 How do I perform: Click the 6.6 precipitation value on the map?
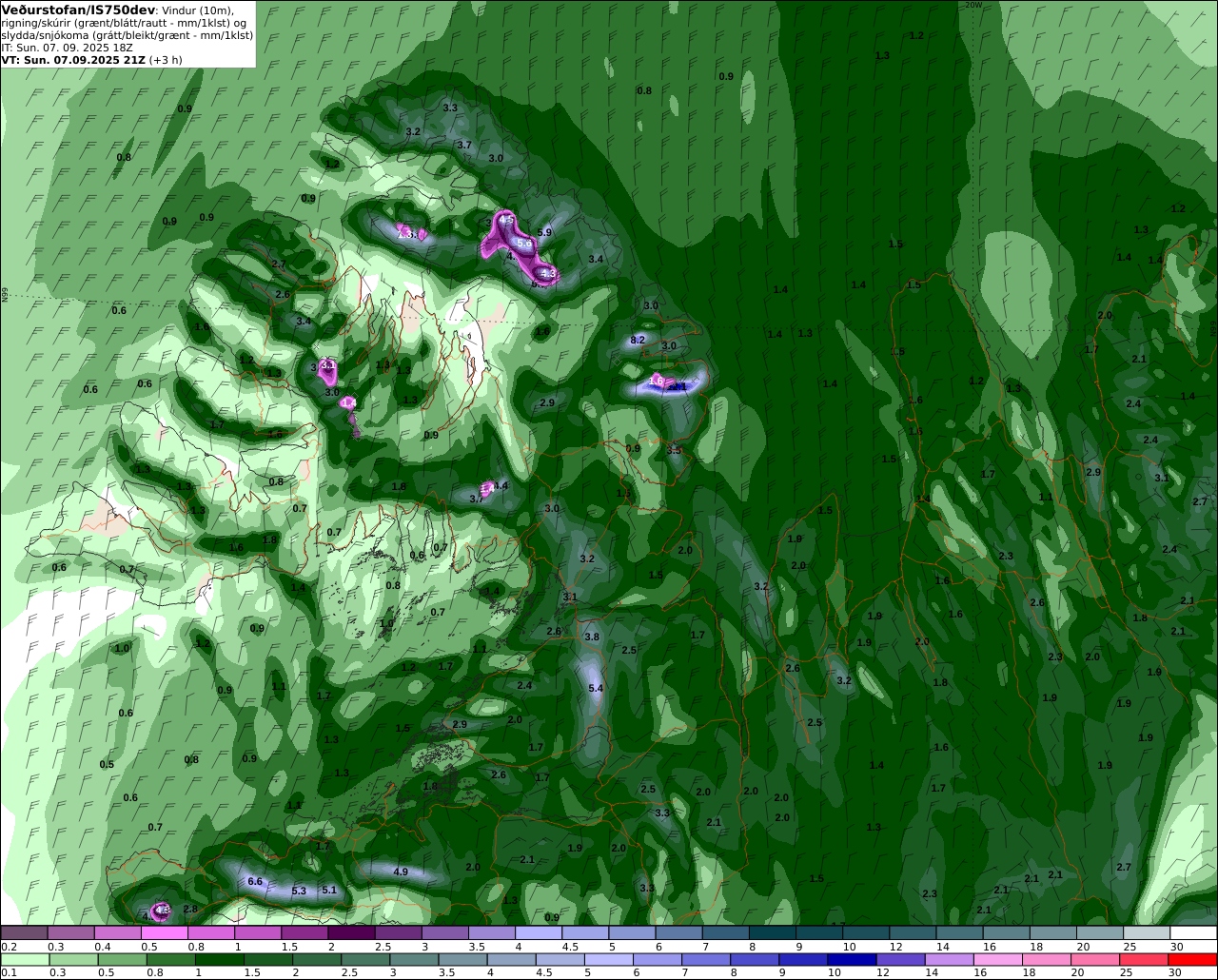[255, 882]
